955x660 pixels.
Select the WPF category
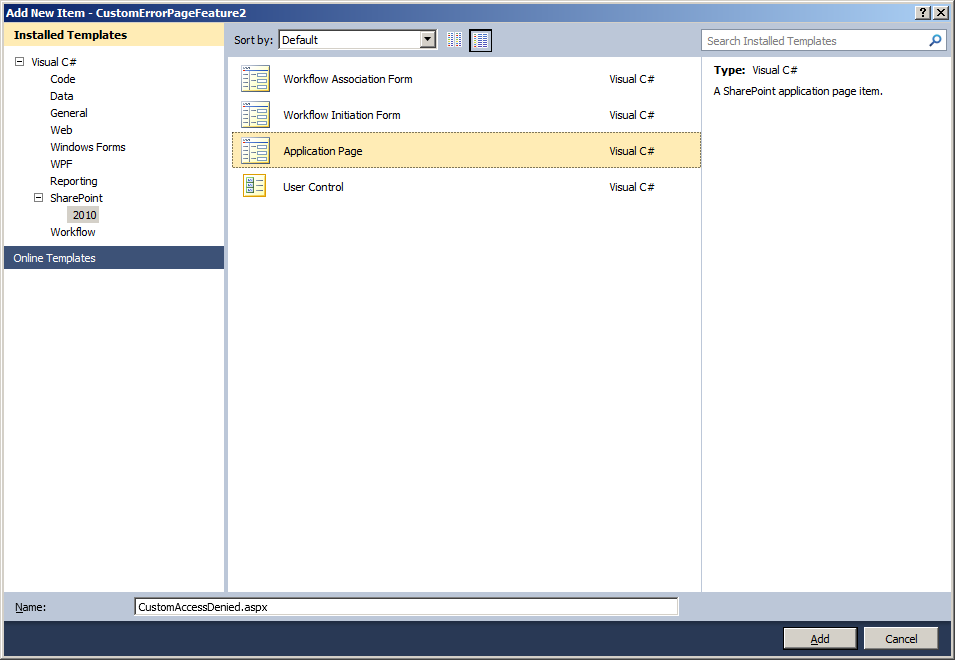61,164
